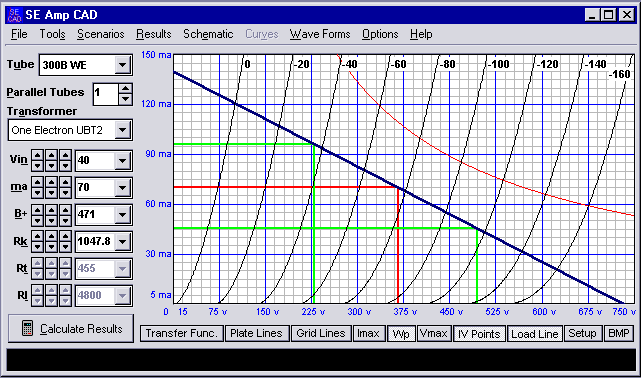Open the Tube 300B WE dropdown

[122, 65]
